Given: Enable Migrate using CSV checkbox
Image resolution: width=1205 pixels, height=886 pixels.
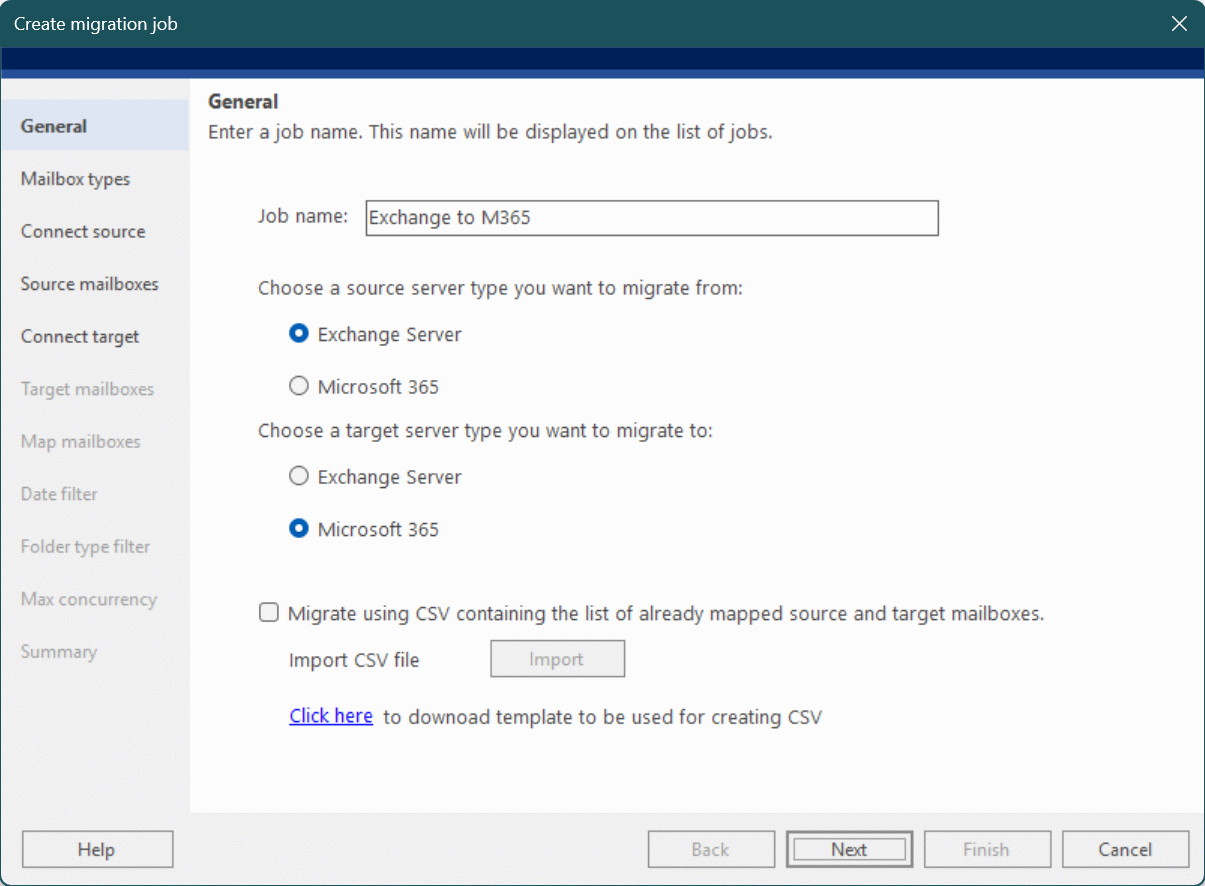Looking at the screenshot, I should point(269,613).
